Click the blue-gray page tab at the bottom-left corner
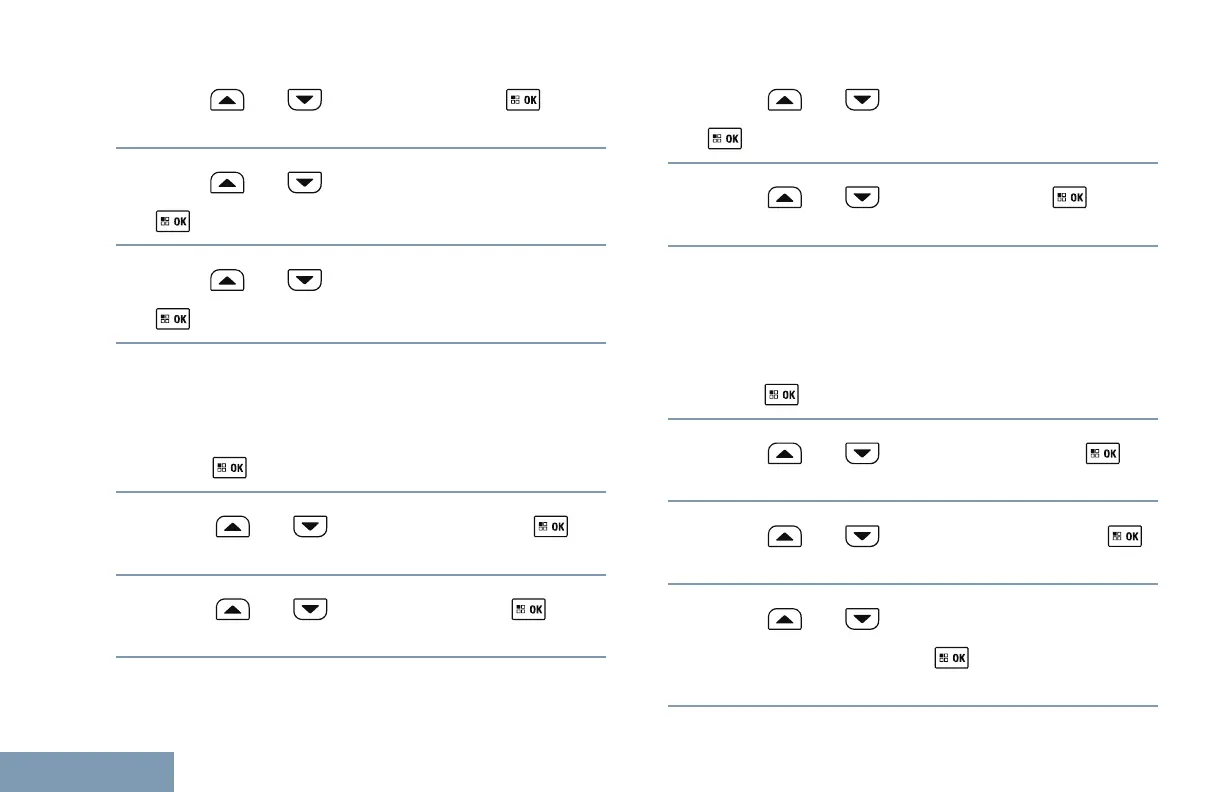Image resolution: width=1224 pixels, height=792 pixels. click(87, 772)
